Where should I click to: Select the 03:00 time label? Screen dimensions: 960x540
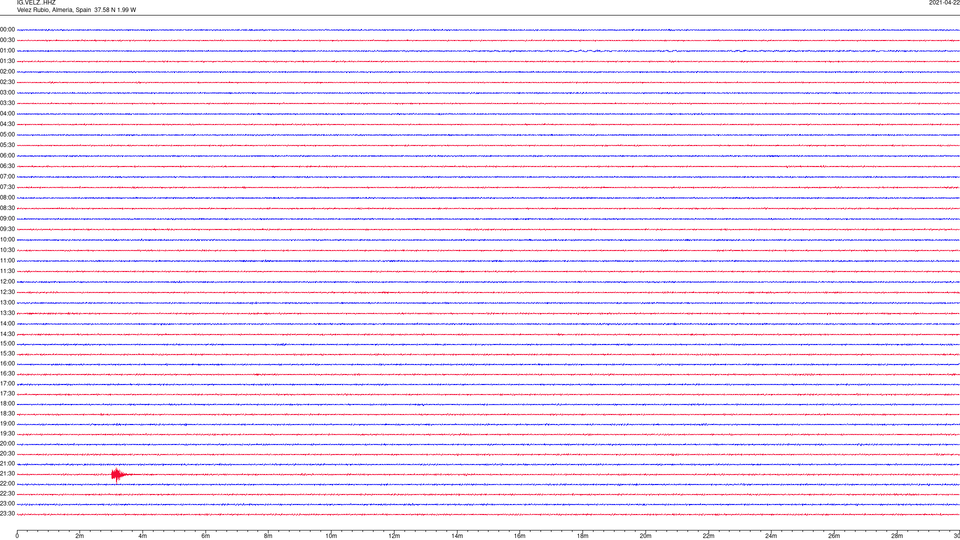tap(7, 93)
